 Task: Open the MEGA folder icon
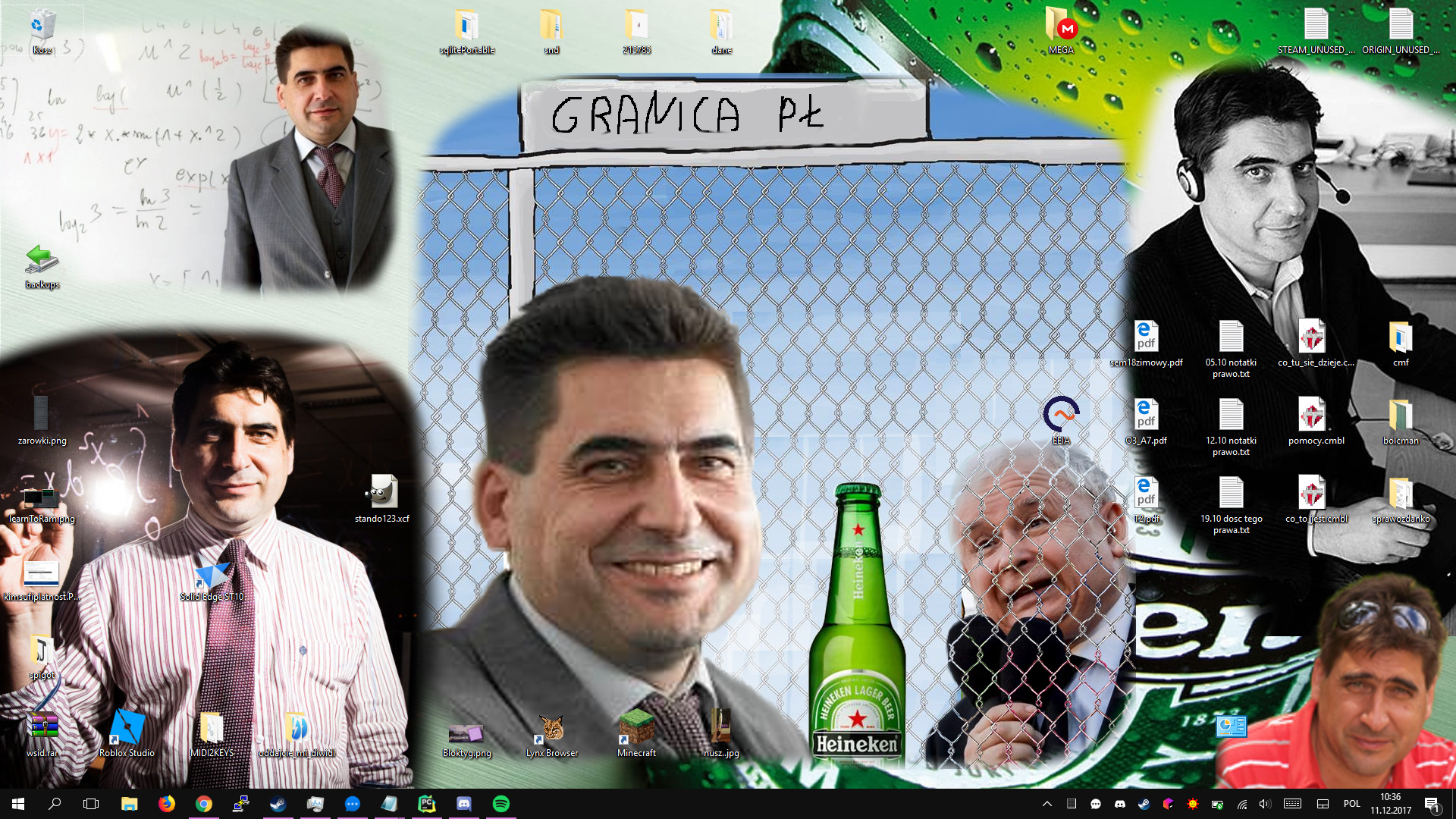pos(1060,26)
